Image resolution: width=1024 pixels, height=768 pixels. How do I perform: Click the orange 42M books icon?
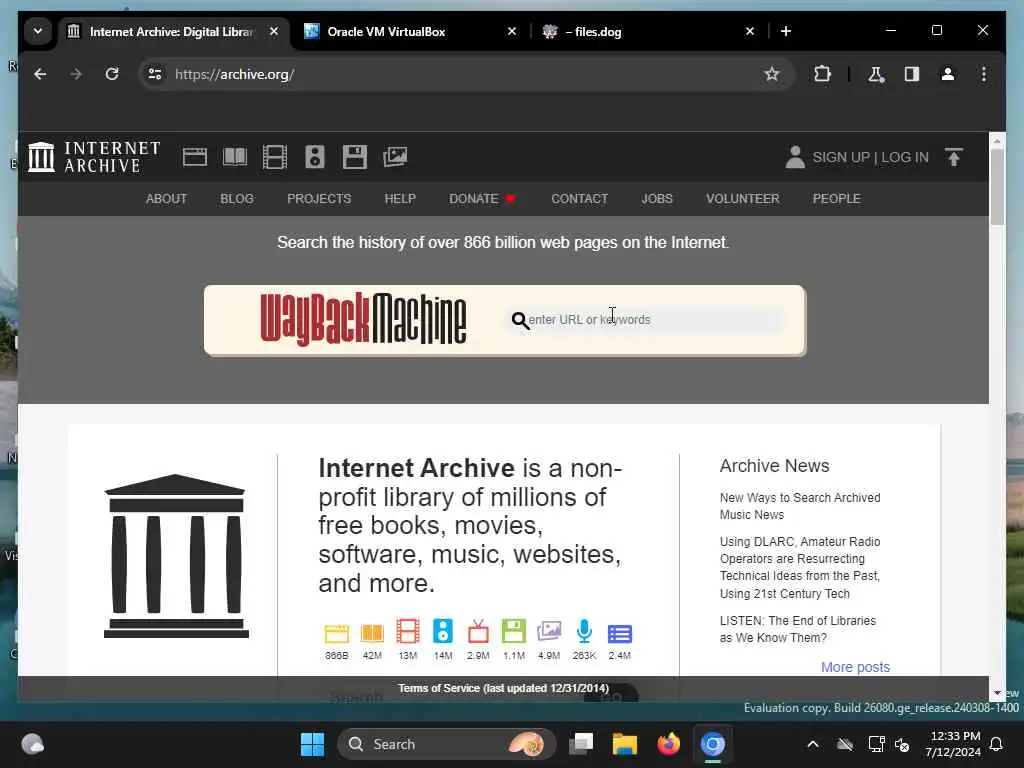pyautogui.click(x=372, y=633)
